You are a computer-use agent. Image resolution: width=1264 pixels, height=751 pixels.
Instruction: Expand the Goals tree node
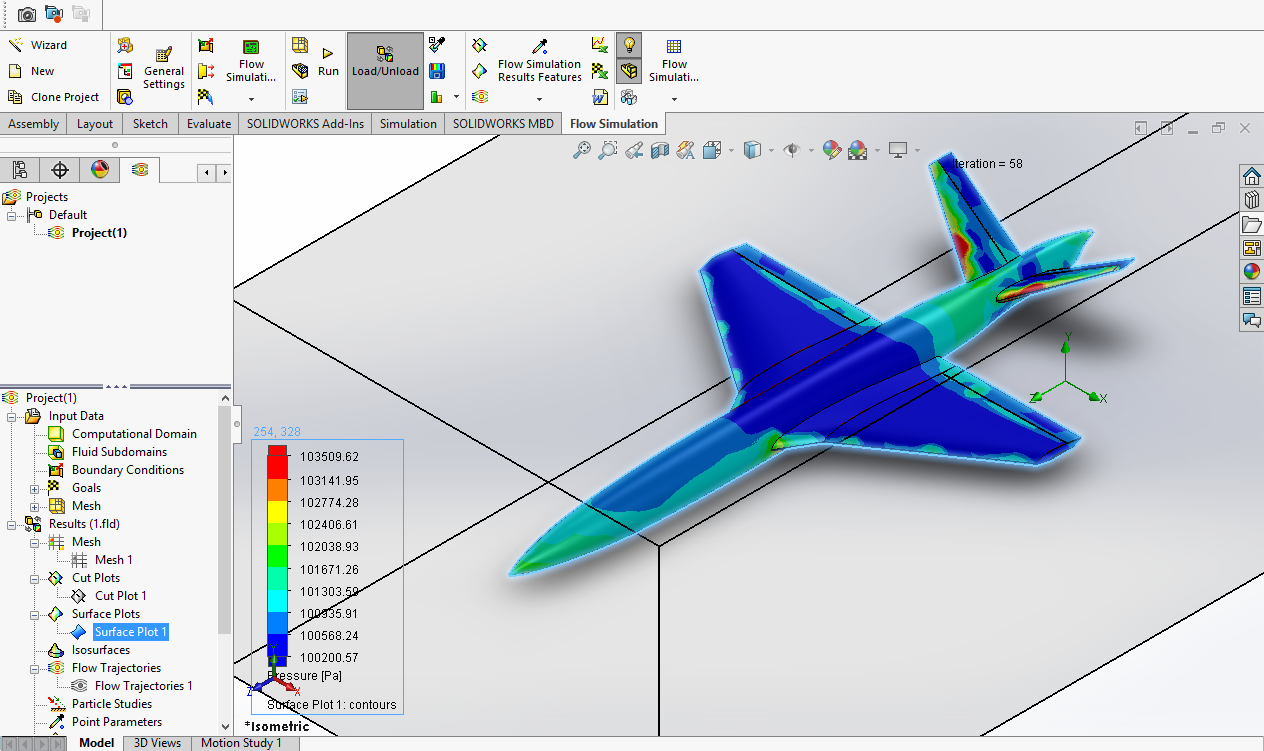[x=35, y=488]
